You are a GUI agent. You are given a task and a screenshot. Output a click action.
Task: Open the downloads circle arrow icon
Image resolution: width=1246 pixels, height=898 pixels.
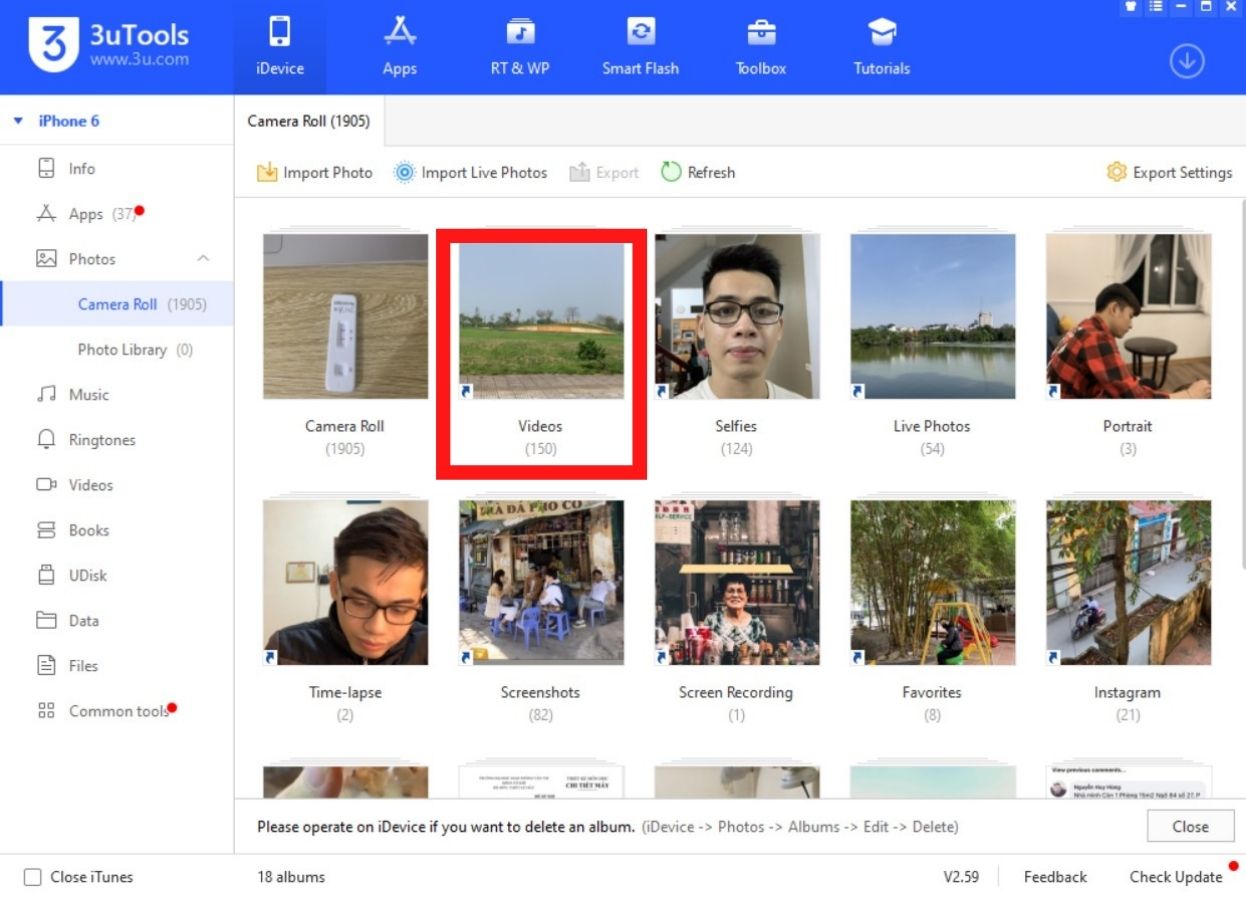[1187, 61]
